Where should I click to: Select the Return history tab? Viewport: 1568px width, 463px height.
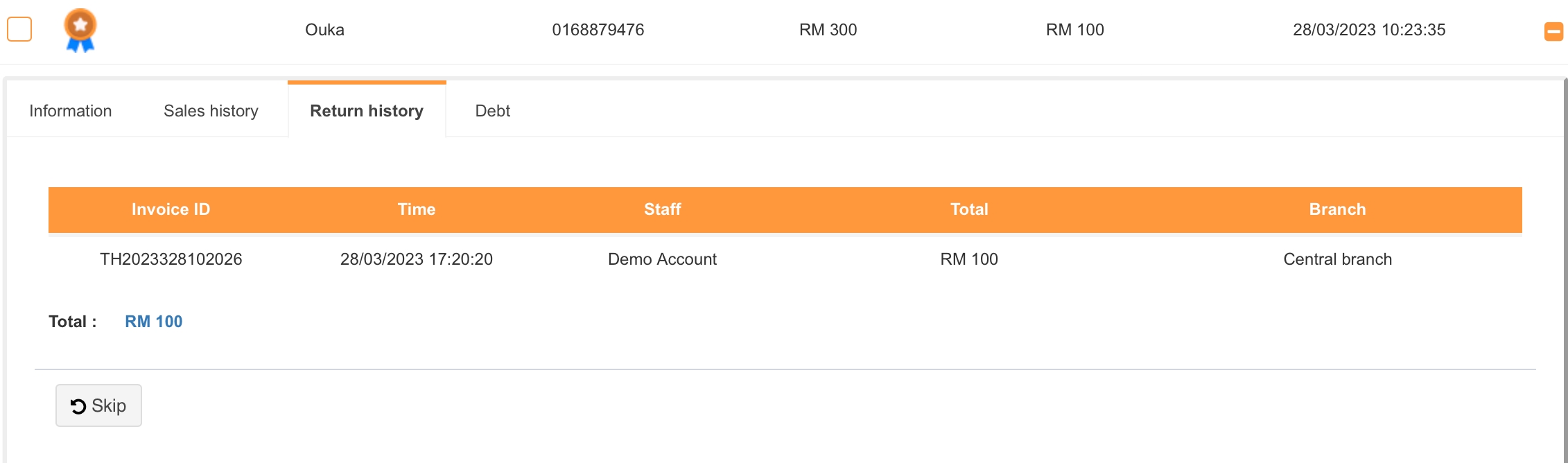coord(366,111)
